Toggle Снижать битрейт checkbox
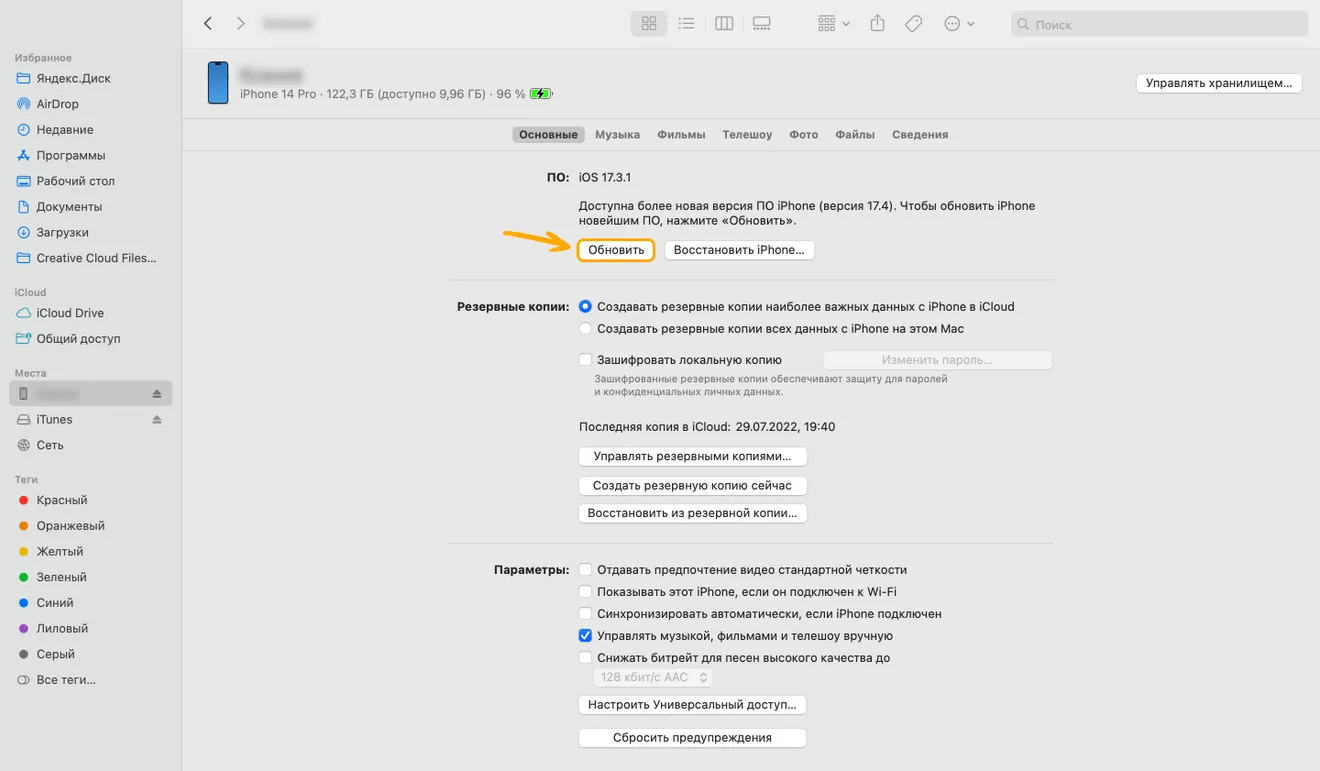The width and height of the screenshot is (1320, 771). tap(586, 658)
